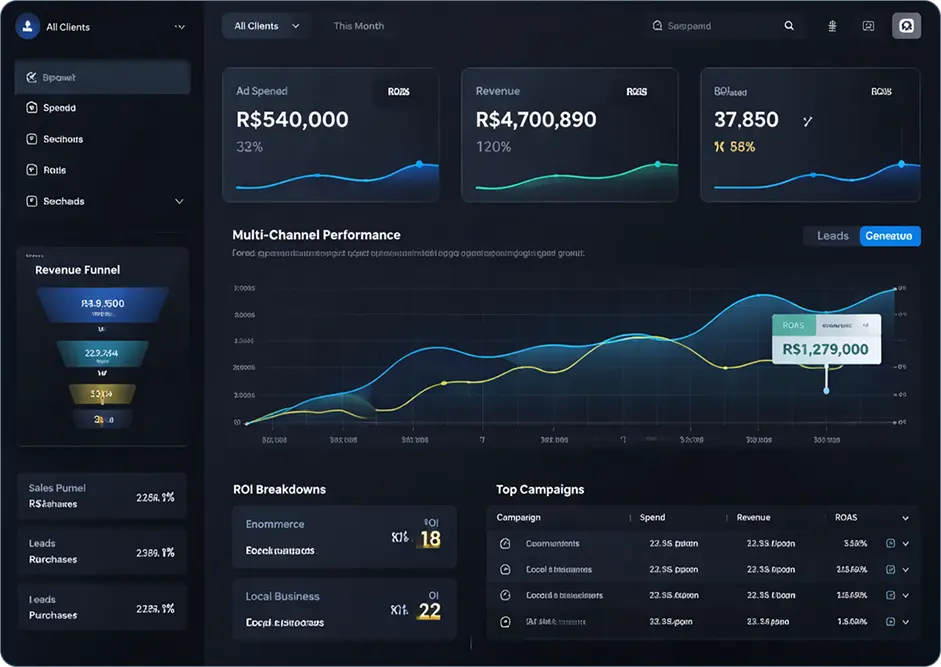Click the globe icon in top bar
This screenshot has width=941, height=667.
[832, 26]
